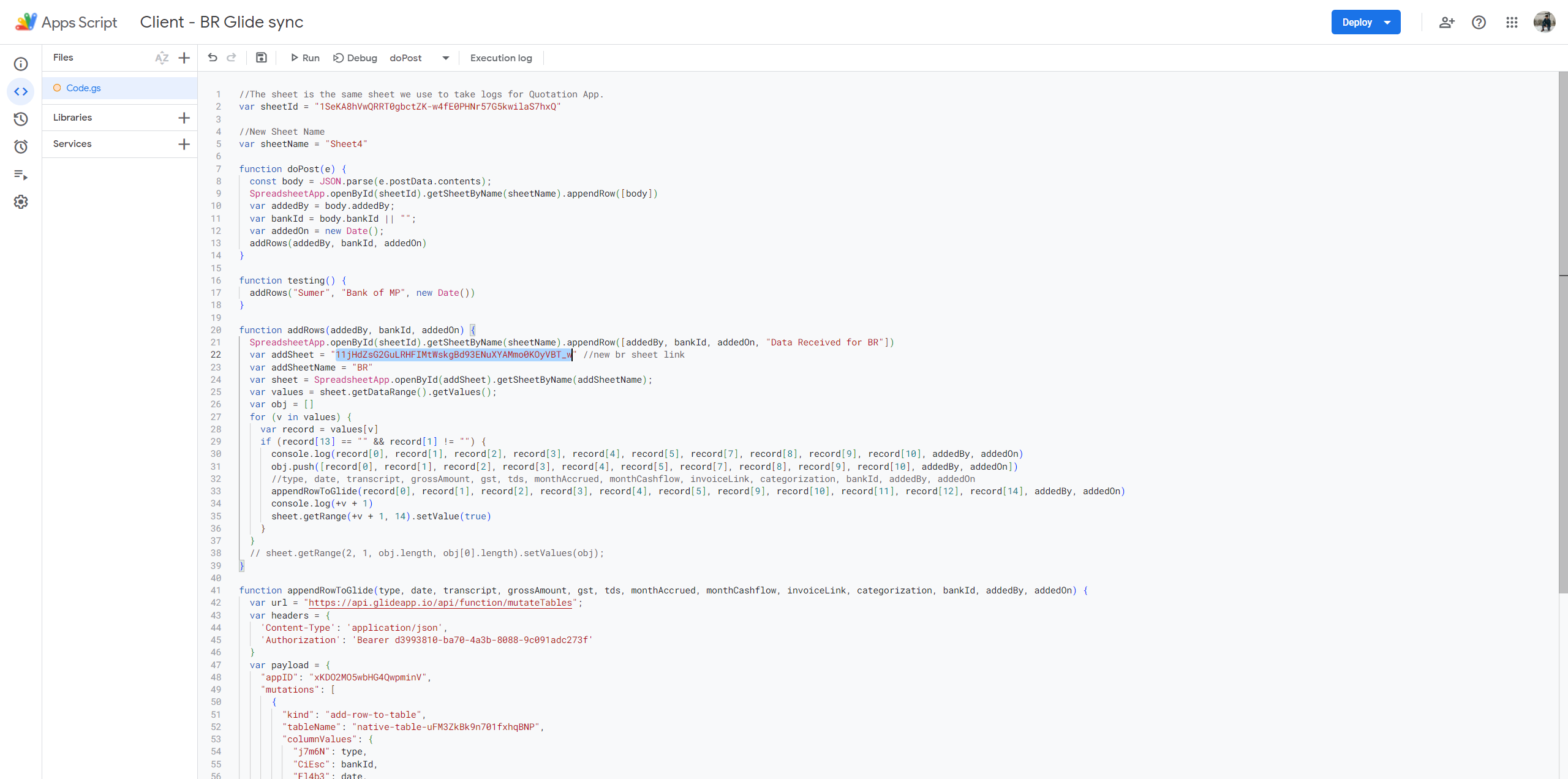Click addSheetName value "BR"

click(363, 367)
